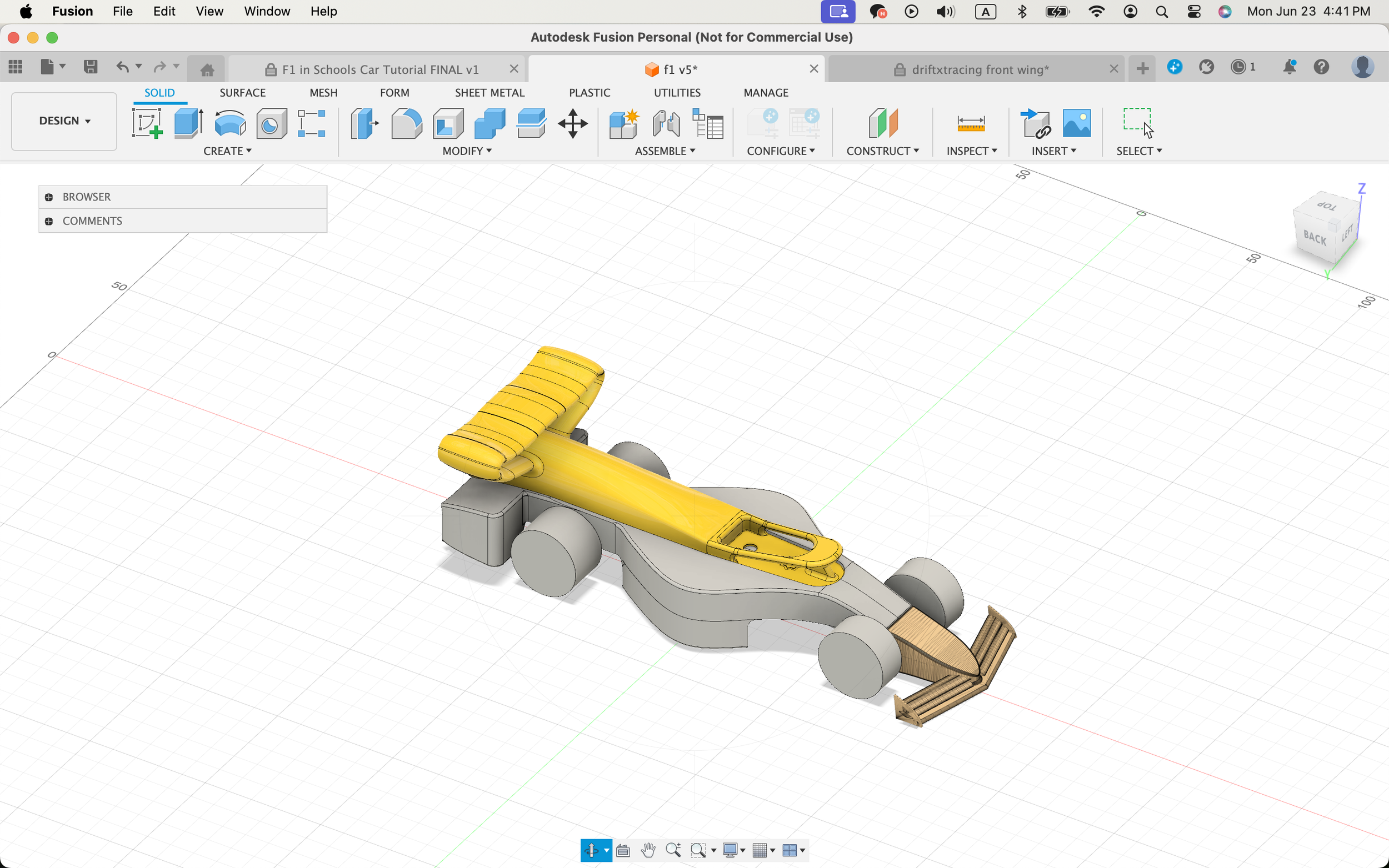This screenshot has width=1389, height=868.
Task: Open the INSPECT dropdown menu
Action: tap(972, 151)
